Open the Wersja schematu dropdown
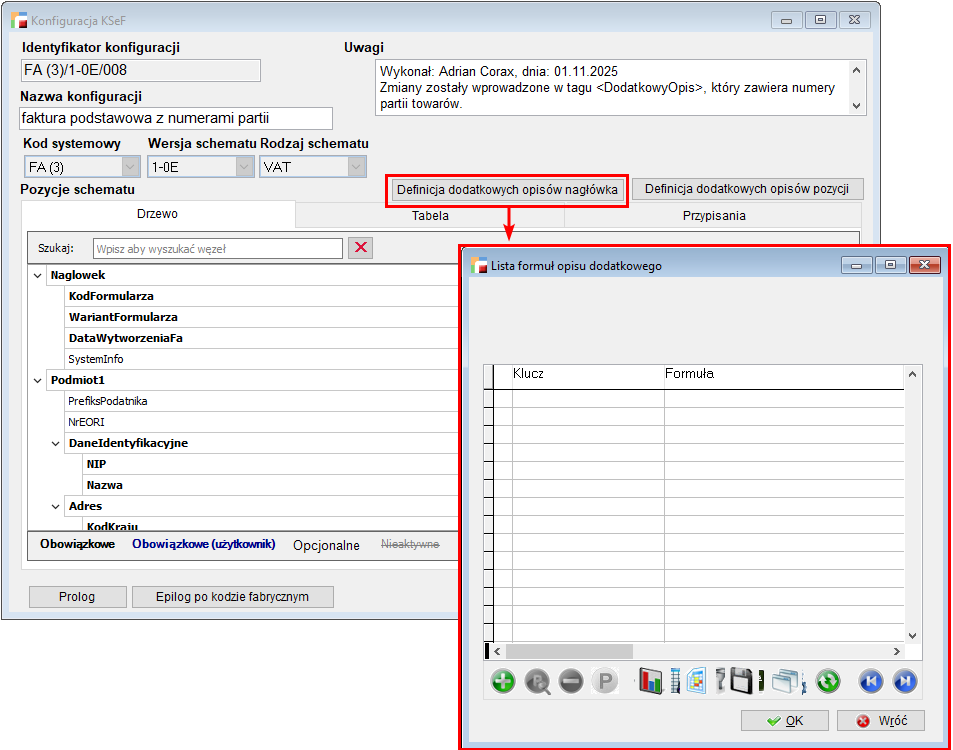The width and height of the screenshot is (953, 750). 244,167
